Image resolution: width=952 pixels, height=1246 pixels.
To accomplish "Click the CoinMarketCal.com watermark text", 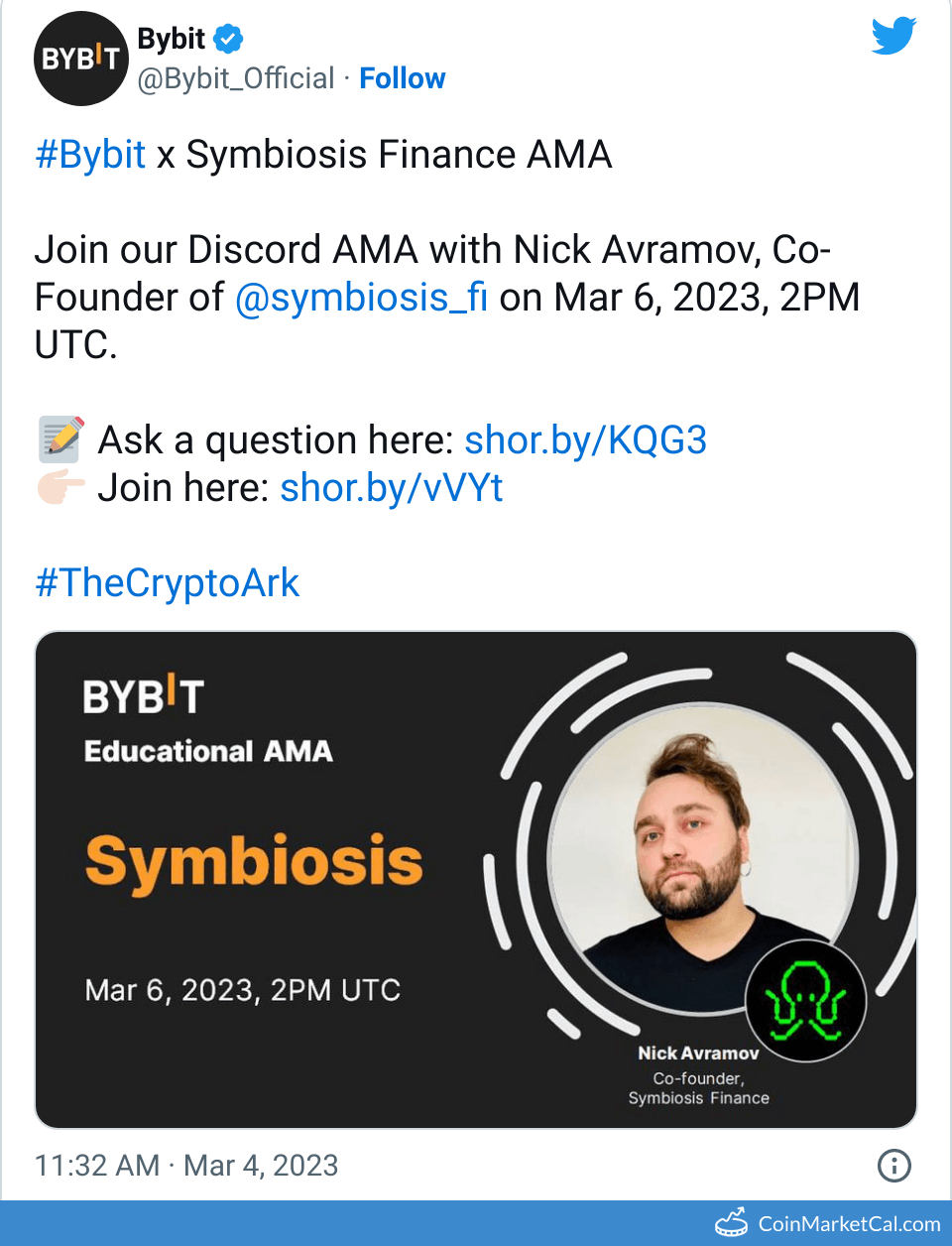I will coord(849,1224).
